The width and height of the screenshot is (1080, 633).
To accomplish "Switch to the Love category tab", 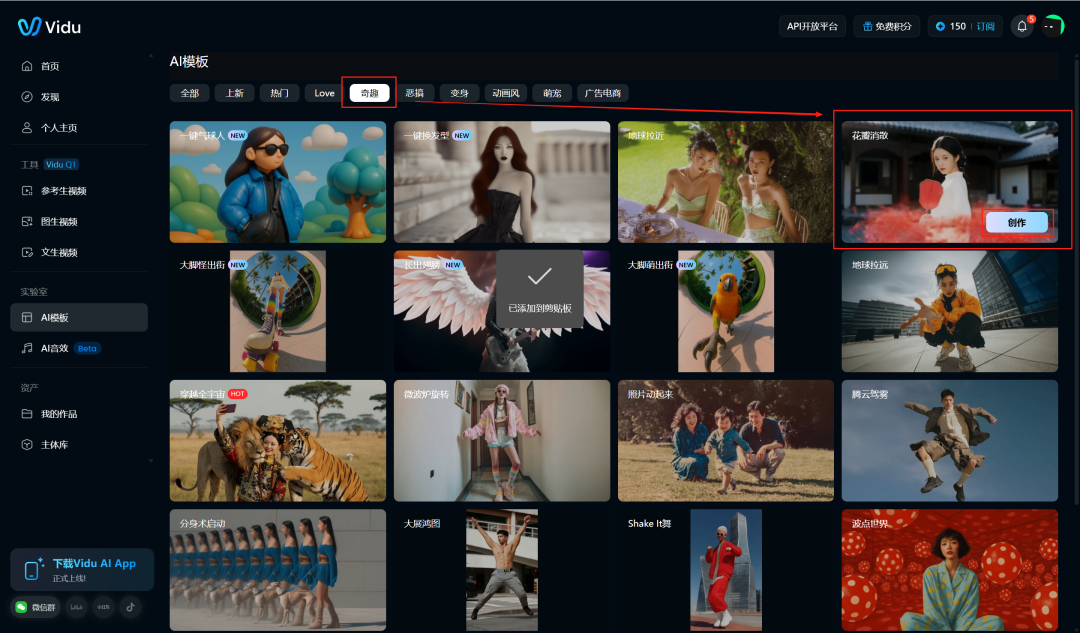I will coord(324,93).
